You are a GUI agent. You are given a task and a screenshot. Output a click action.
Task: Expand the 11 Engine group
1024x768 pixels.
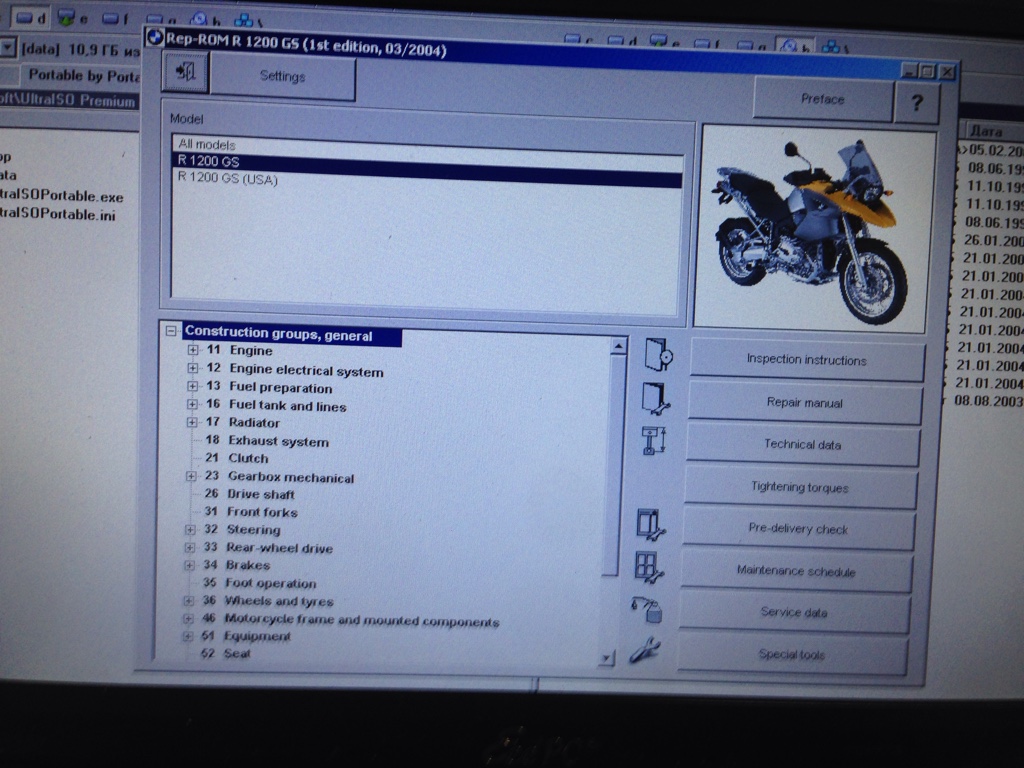click(x=193, y=350)
